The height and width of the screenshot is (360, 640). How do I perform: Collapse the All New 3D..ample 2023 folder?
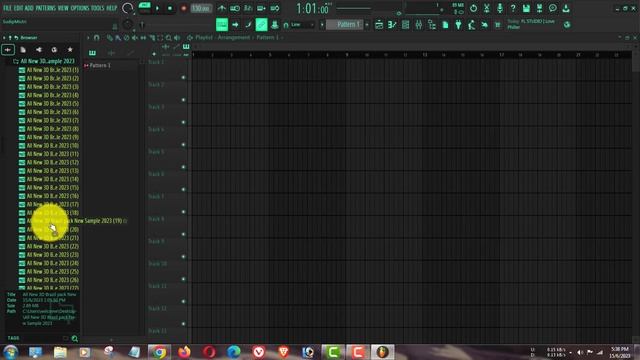pyautogui.click(x=44, y=61)
